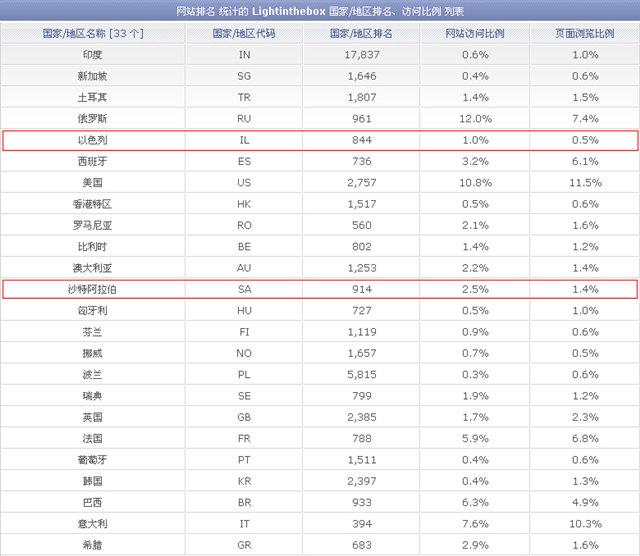The width and height of the screenshot is (640, 556).
Task: Select the 瑞典 country cell
Action: (x=92, y=396)
